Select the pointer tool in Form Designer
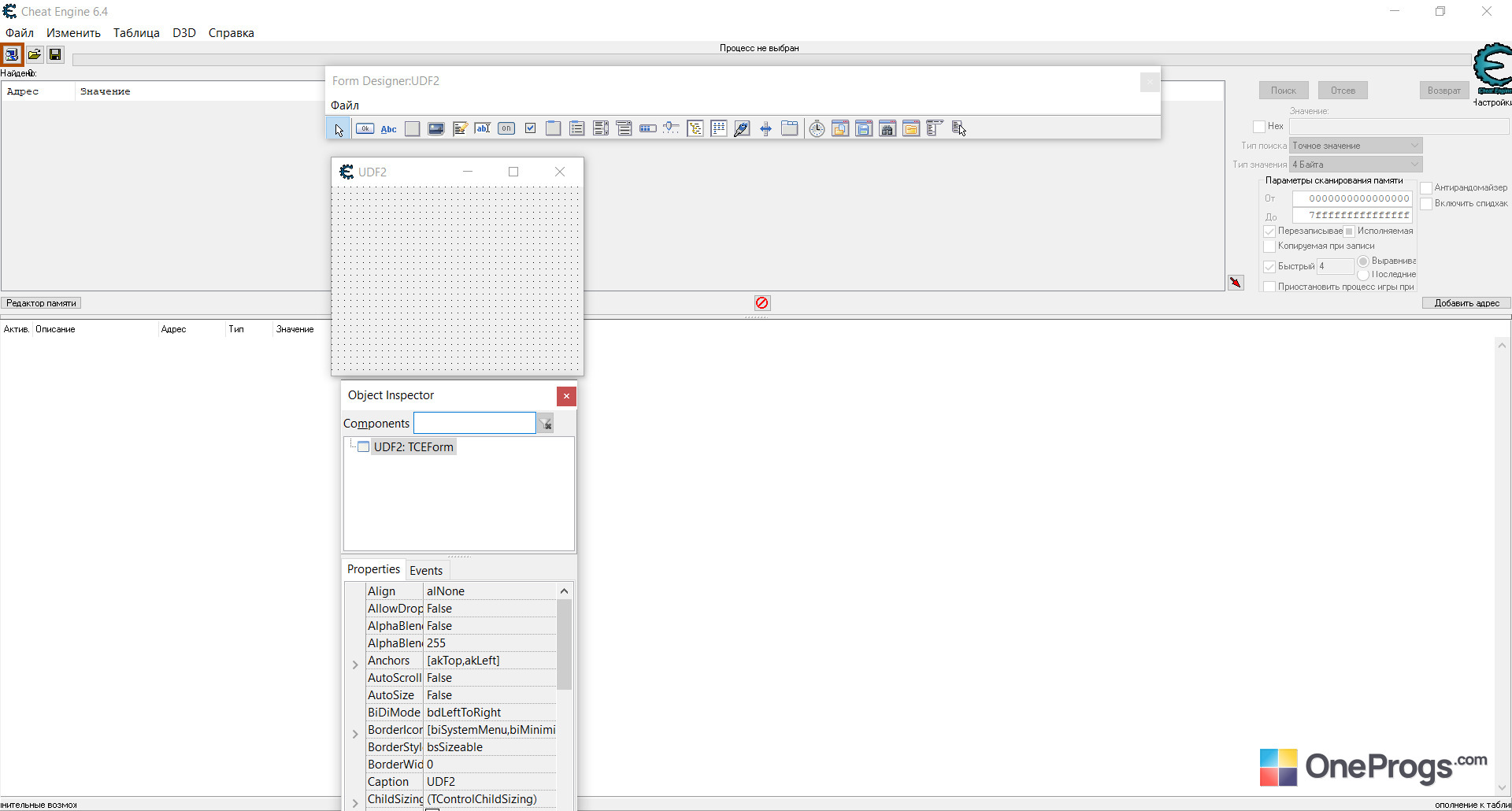The height and width of the screenshot is (811, 1512). point(339,129)
